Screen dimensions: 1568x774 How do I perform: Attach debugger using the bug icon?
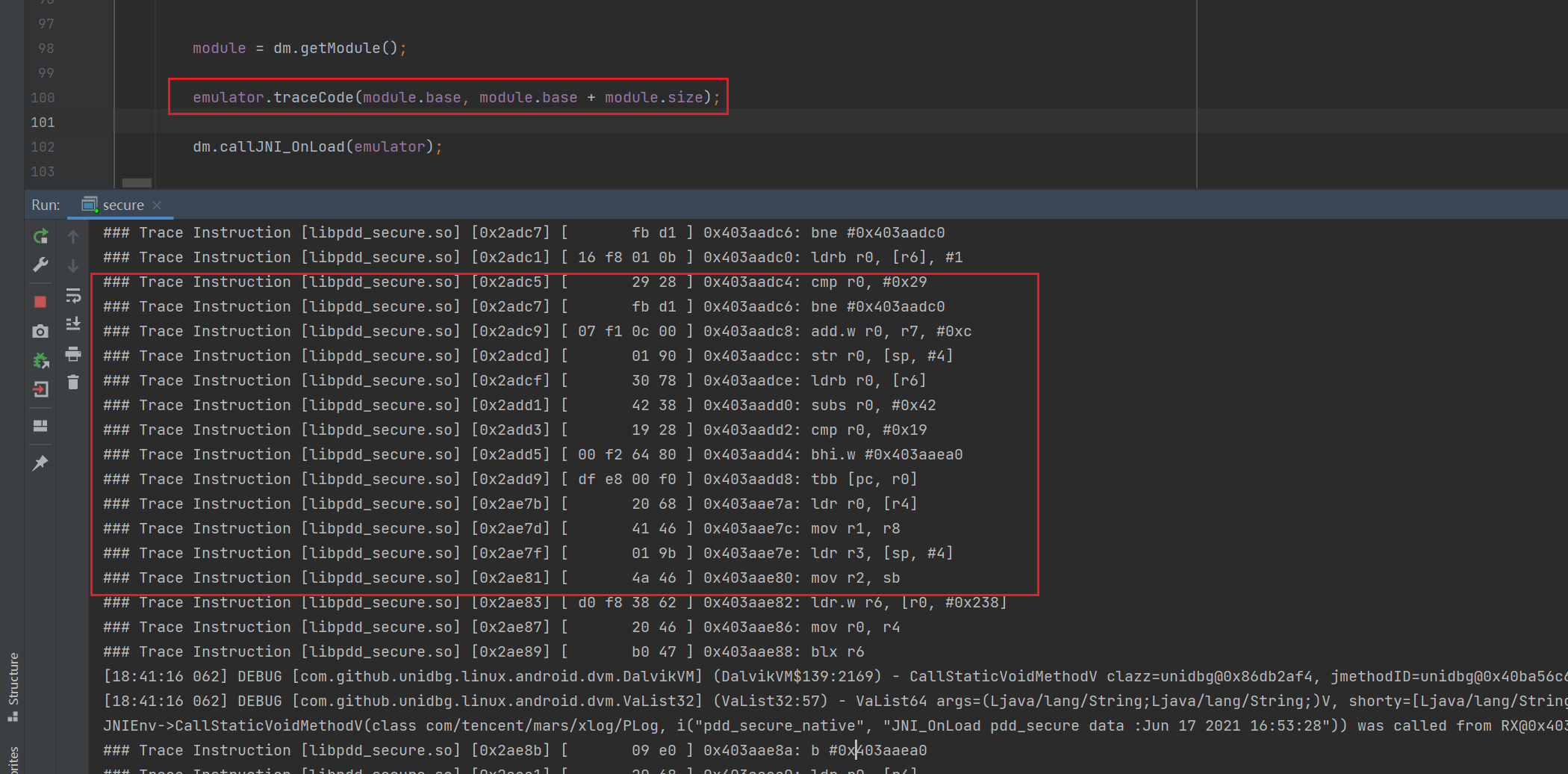pos(40,361)
